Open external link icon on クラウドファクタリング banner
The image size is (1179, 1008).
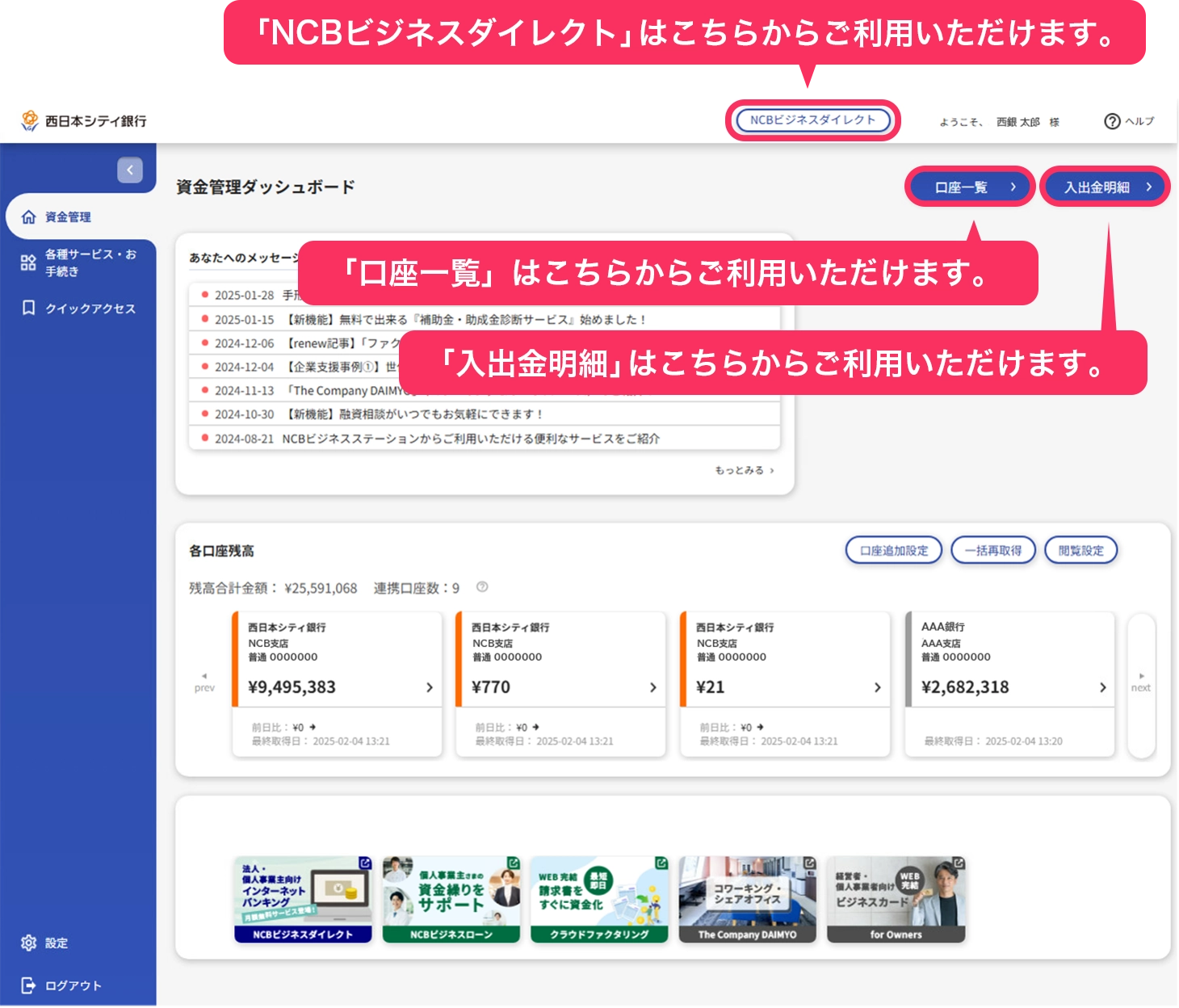coord(661,863)
